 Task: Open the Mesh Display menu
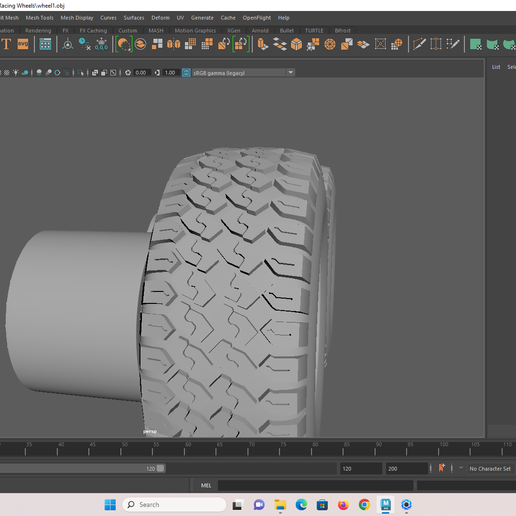pyautogui.click(x=77, y=18)
